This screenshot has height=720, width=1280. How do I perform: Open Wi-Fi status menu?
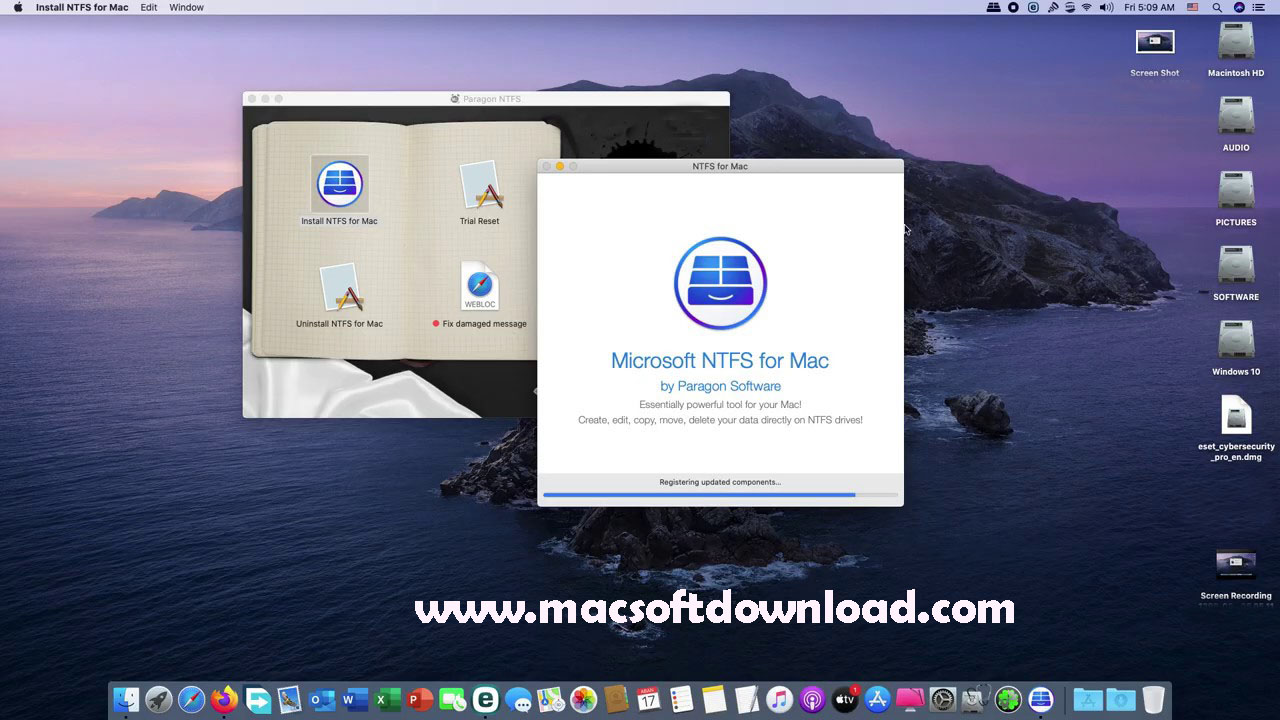point(1086,7)
